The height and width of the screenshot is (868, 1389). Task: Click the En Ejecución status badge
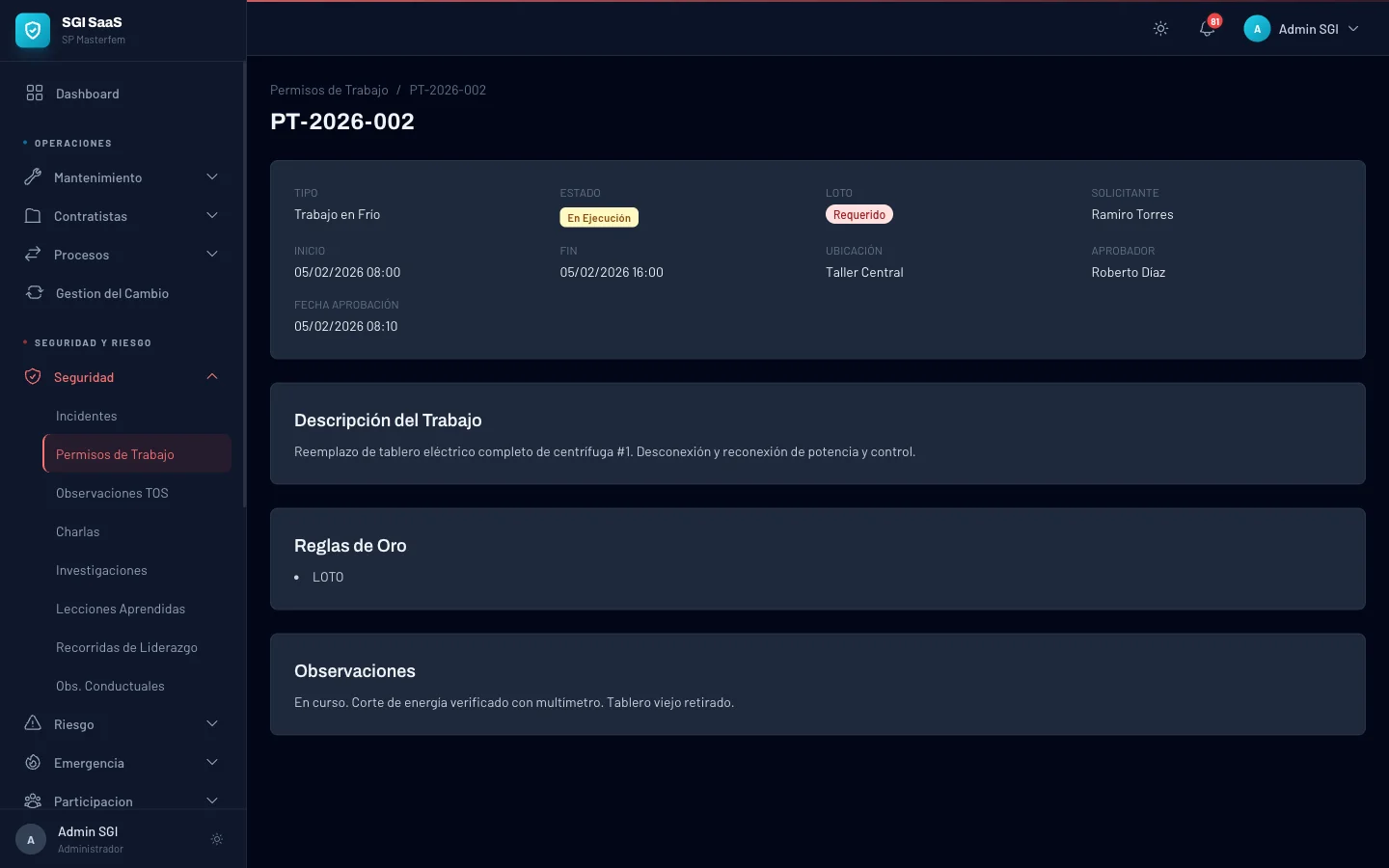(x=599, y=218)
